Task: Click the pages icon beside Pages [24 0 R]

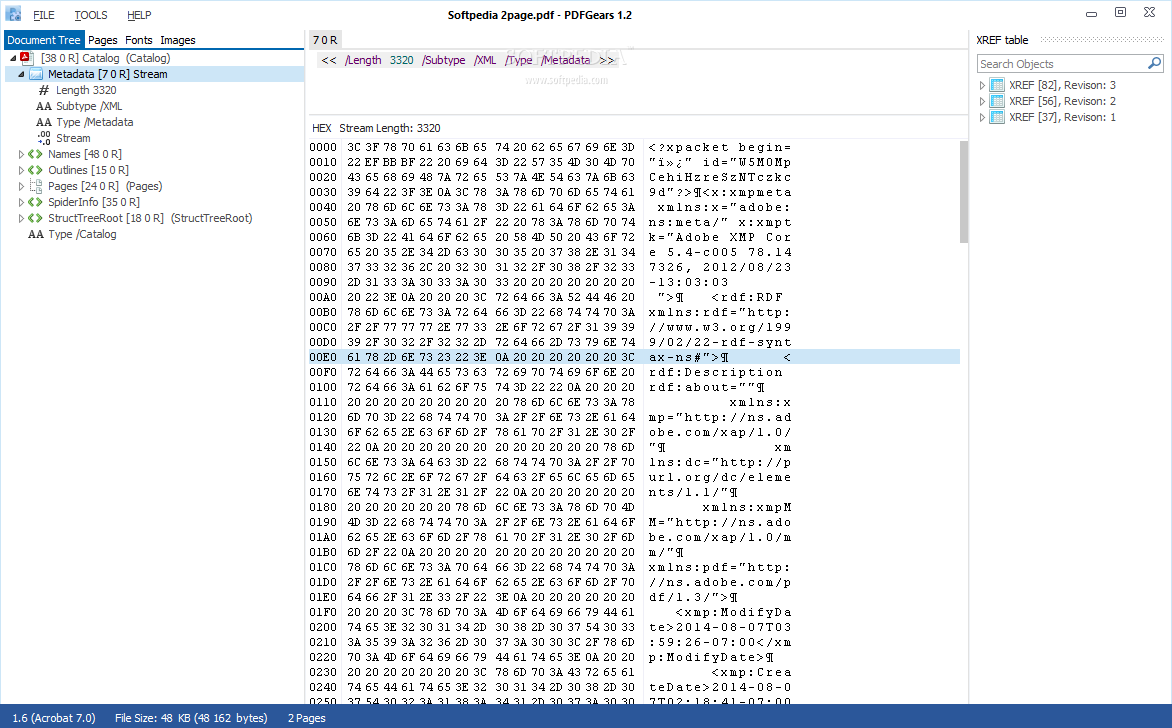Action: click(36, 186)
